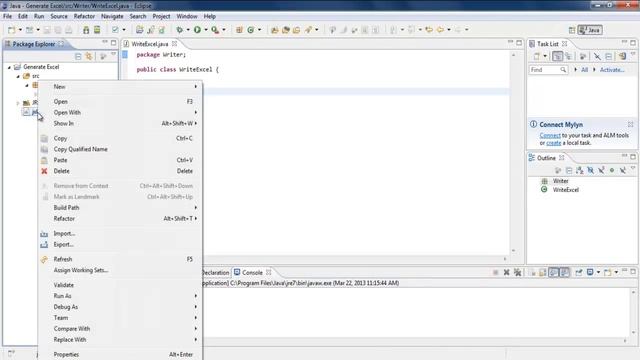The width and height of the screenshot is (640, 360).
Task: Toggle Hide Static Members in Outline
Action: click(601, 170)
